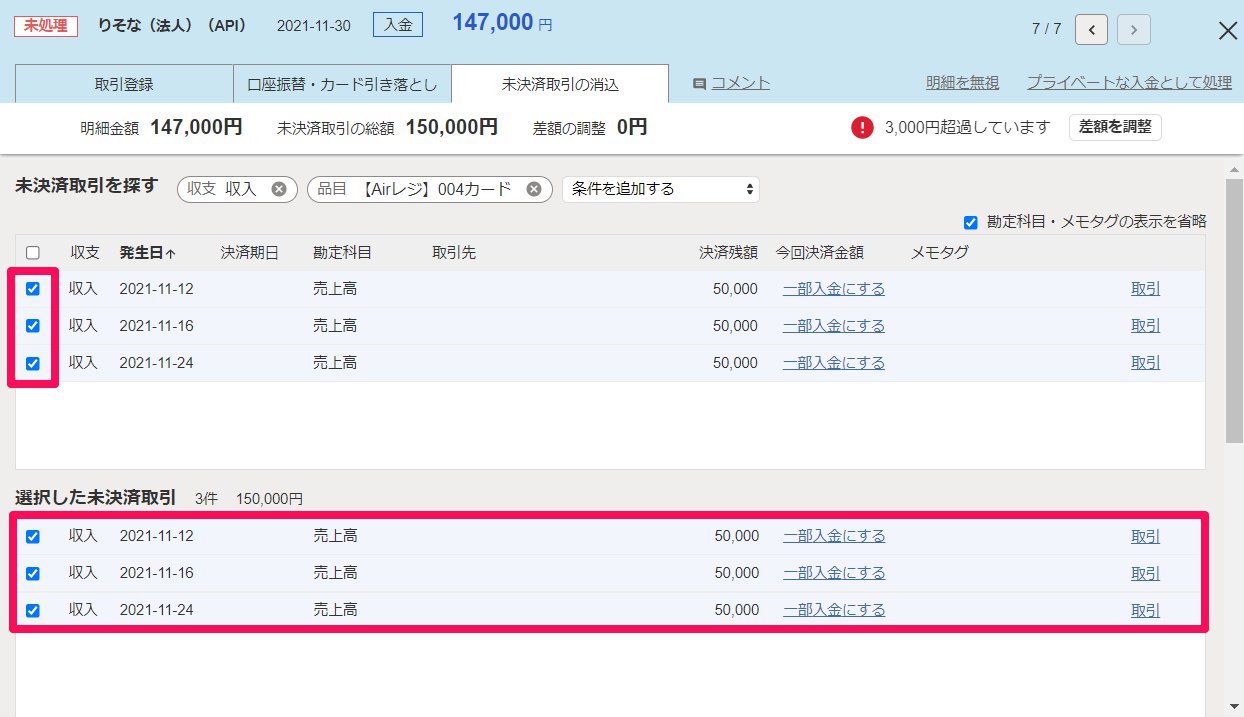Click the 決済期日 column header

[x=250, y=253]
